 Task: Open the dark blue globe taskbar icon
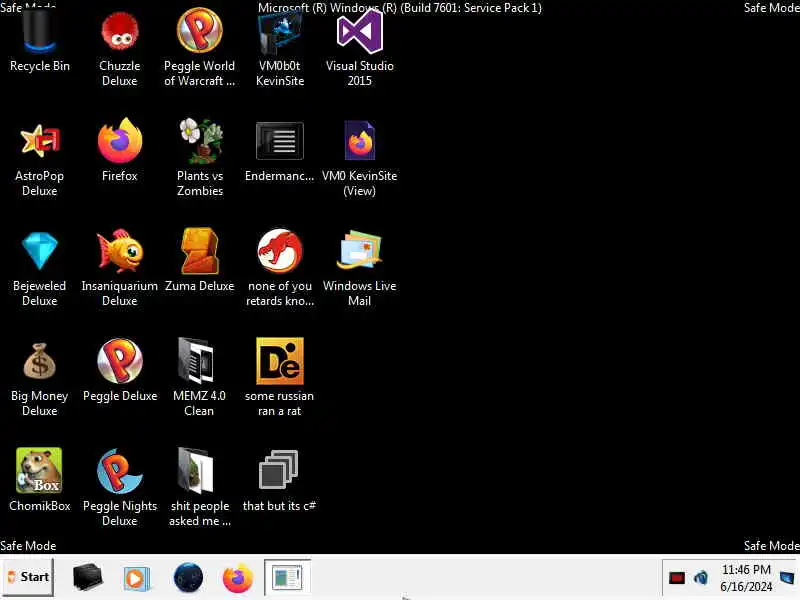click(x=188, y=578)
